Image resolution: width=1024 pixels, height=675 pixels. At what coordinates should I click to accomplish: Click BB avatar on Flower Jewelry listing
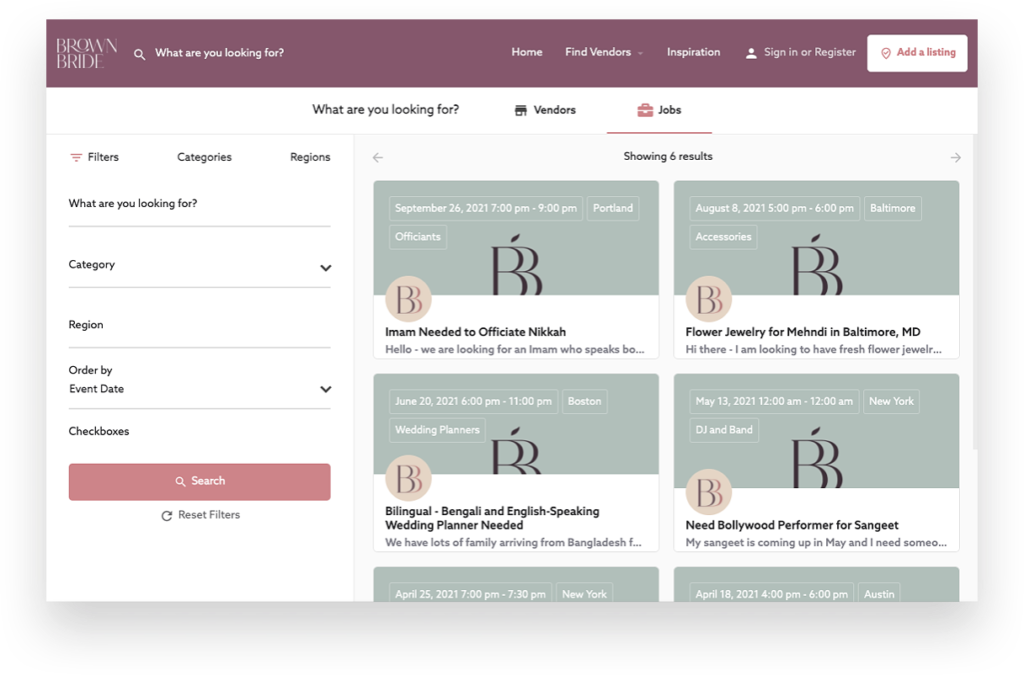point(709,299)
